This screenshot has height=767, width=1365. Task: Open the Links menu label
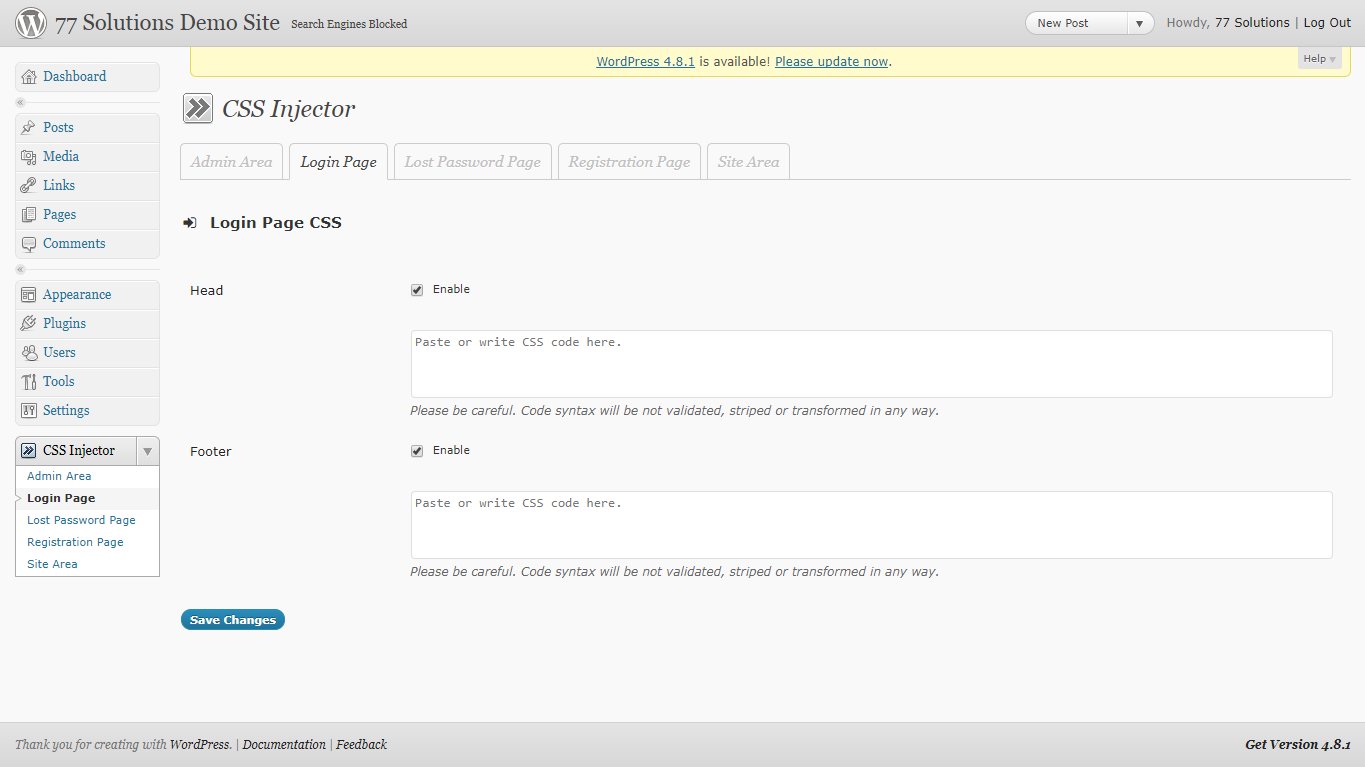pyautogui.click(x=59, y=186)
